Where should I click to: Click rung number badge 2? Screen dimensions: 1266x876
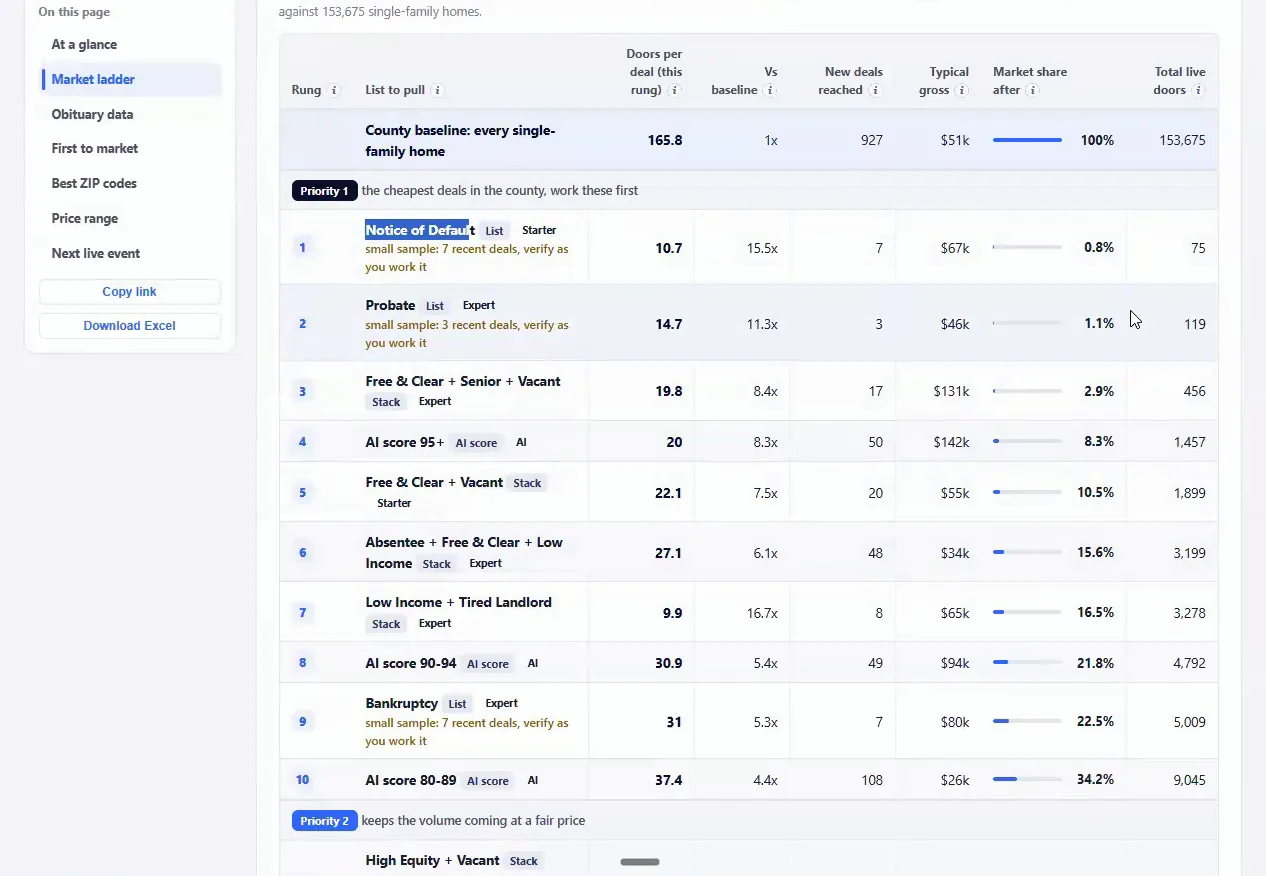(x=303, y=323)
